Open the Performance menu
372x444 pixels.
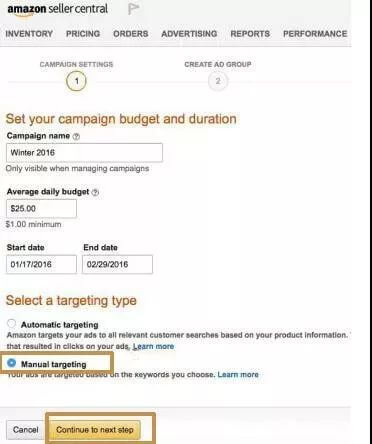click(315, 34)
